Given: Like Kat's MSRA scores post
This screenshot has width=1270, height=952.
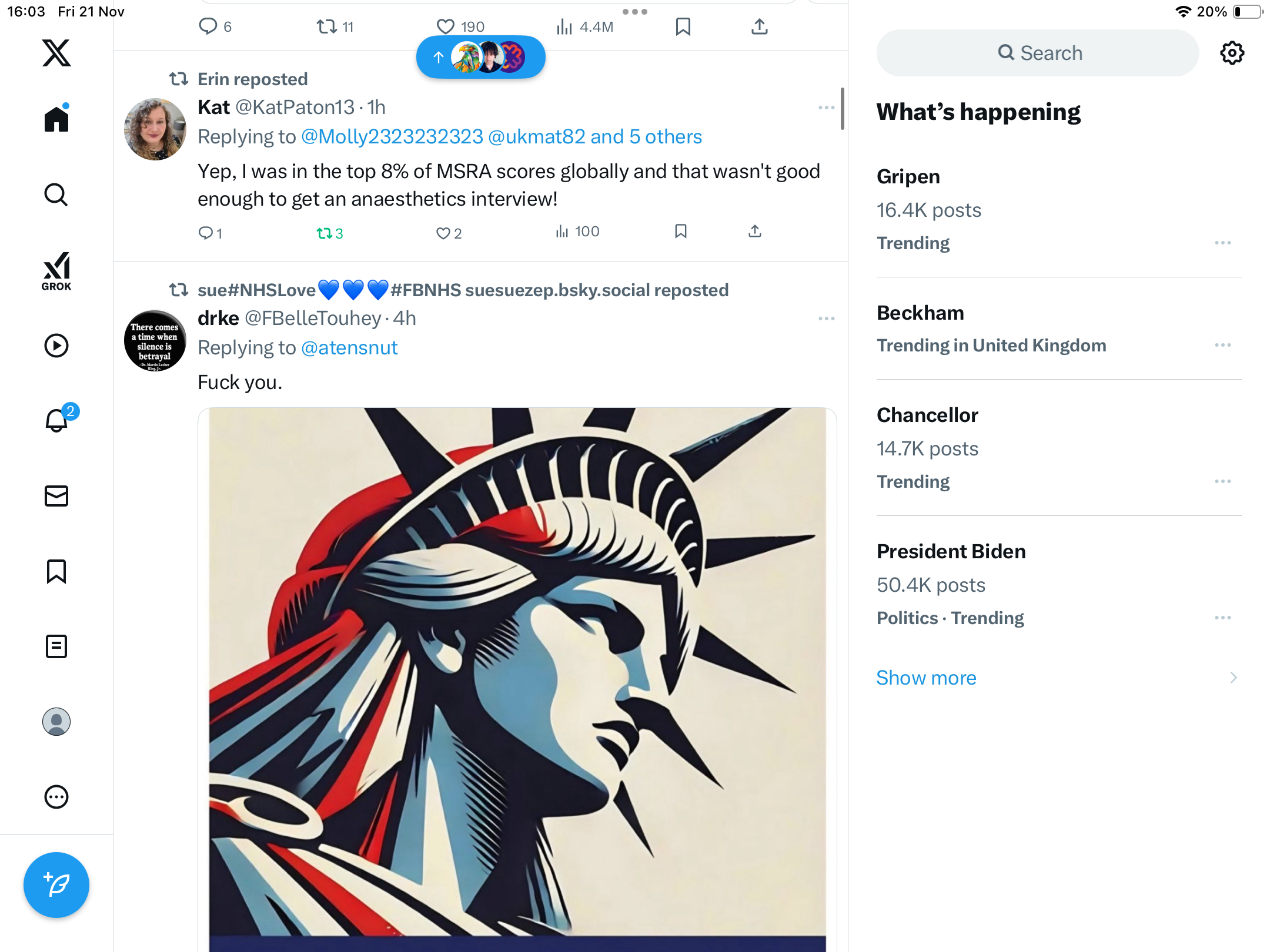Looking at the screenshot, I should click(x=443, y=233).
